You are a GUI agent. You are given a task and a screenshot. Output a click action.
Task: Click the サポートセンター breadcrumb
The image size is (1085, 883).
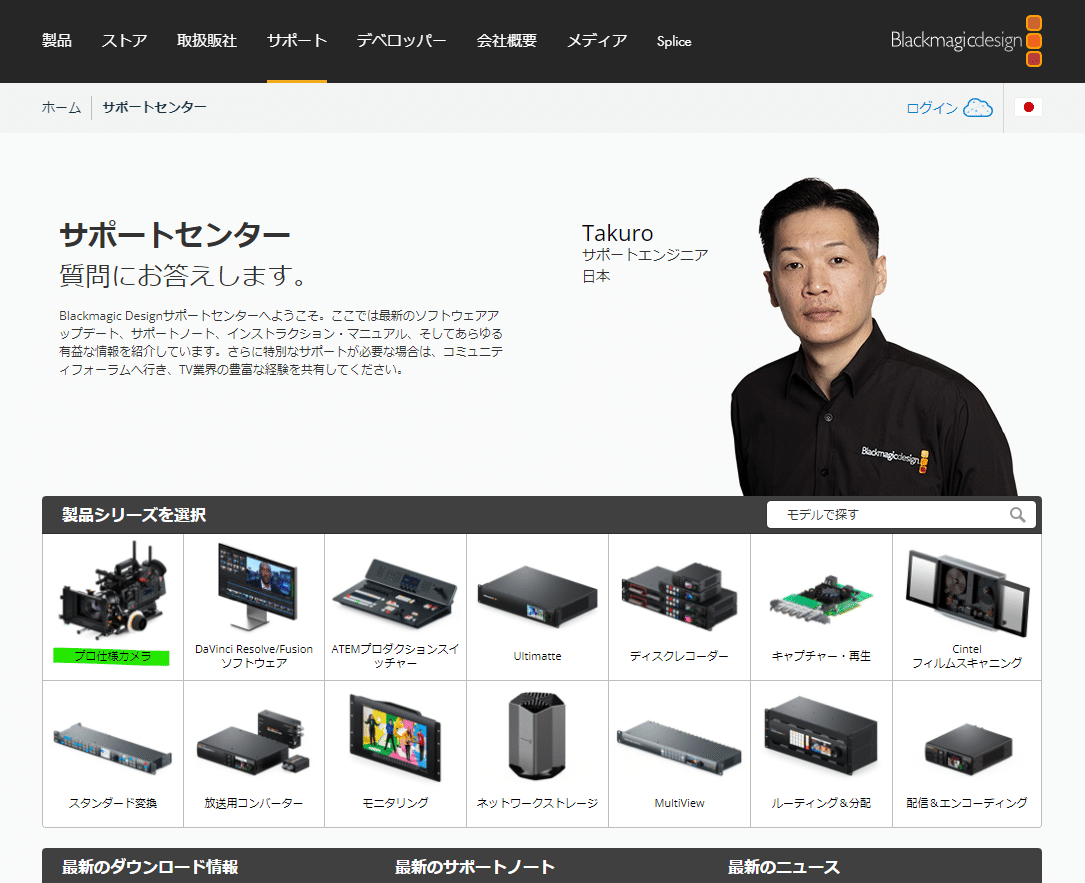click(x=154, y=107)
